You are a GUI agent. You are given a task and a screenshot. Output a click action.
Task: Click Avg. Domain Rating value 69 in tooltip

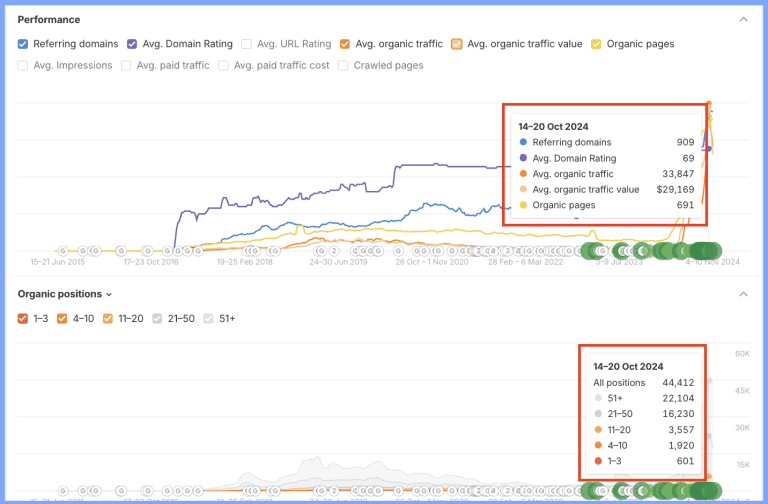point(688,158)
